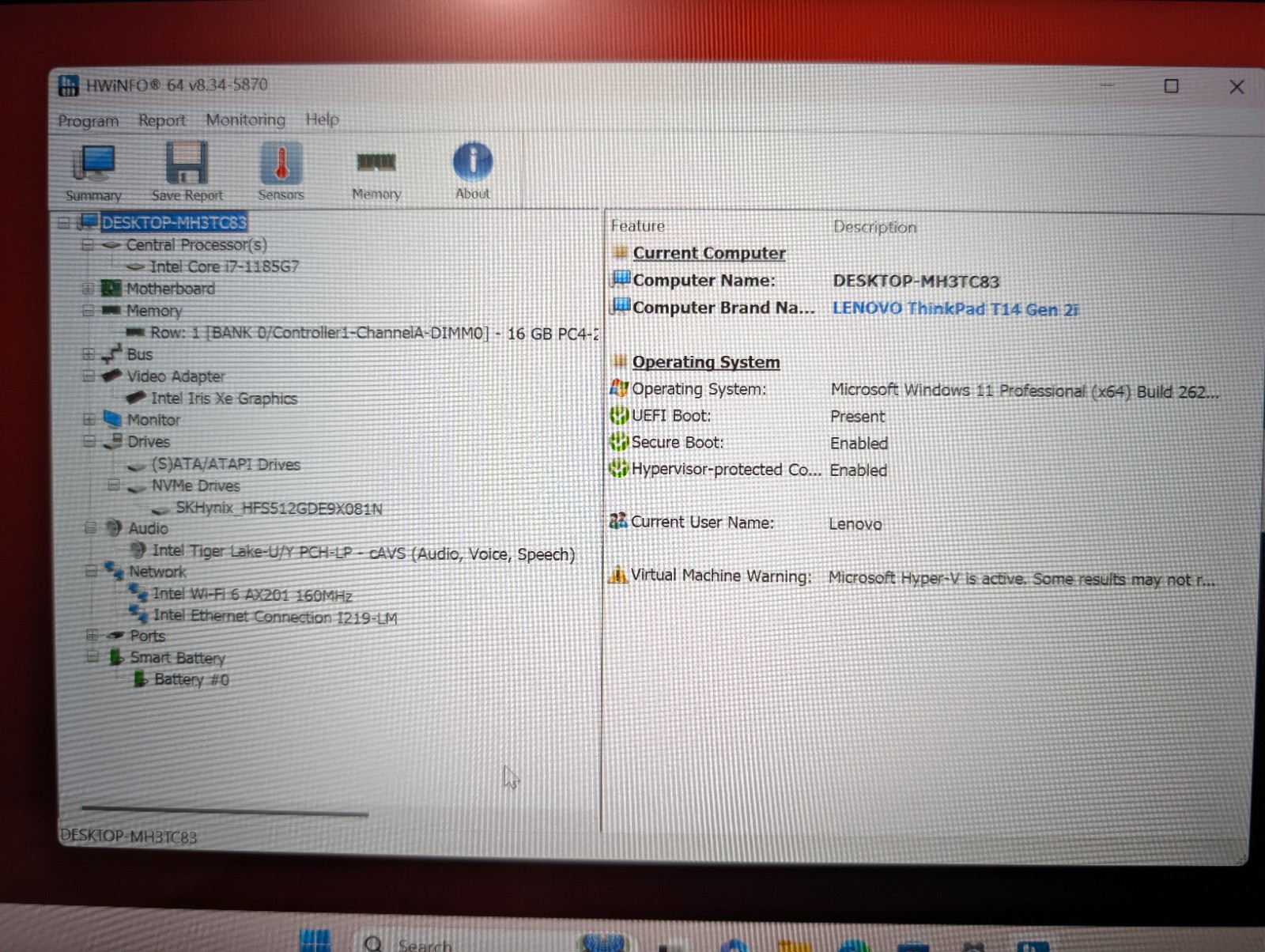
Task: Click the status bar DESKTOP-MH3TC83 text
Action: (x=129, y=836)
